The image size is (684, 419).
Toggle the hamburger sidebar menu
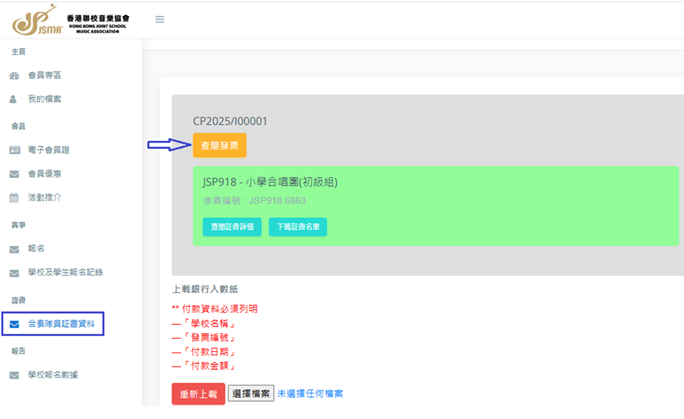coord(160,19)
